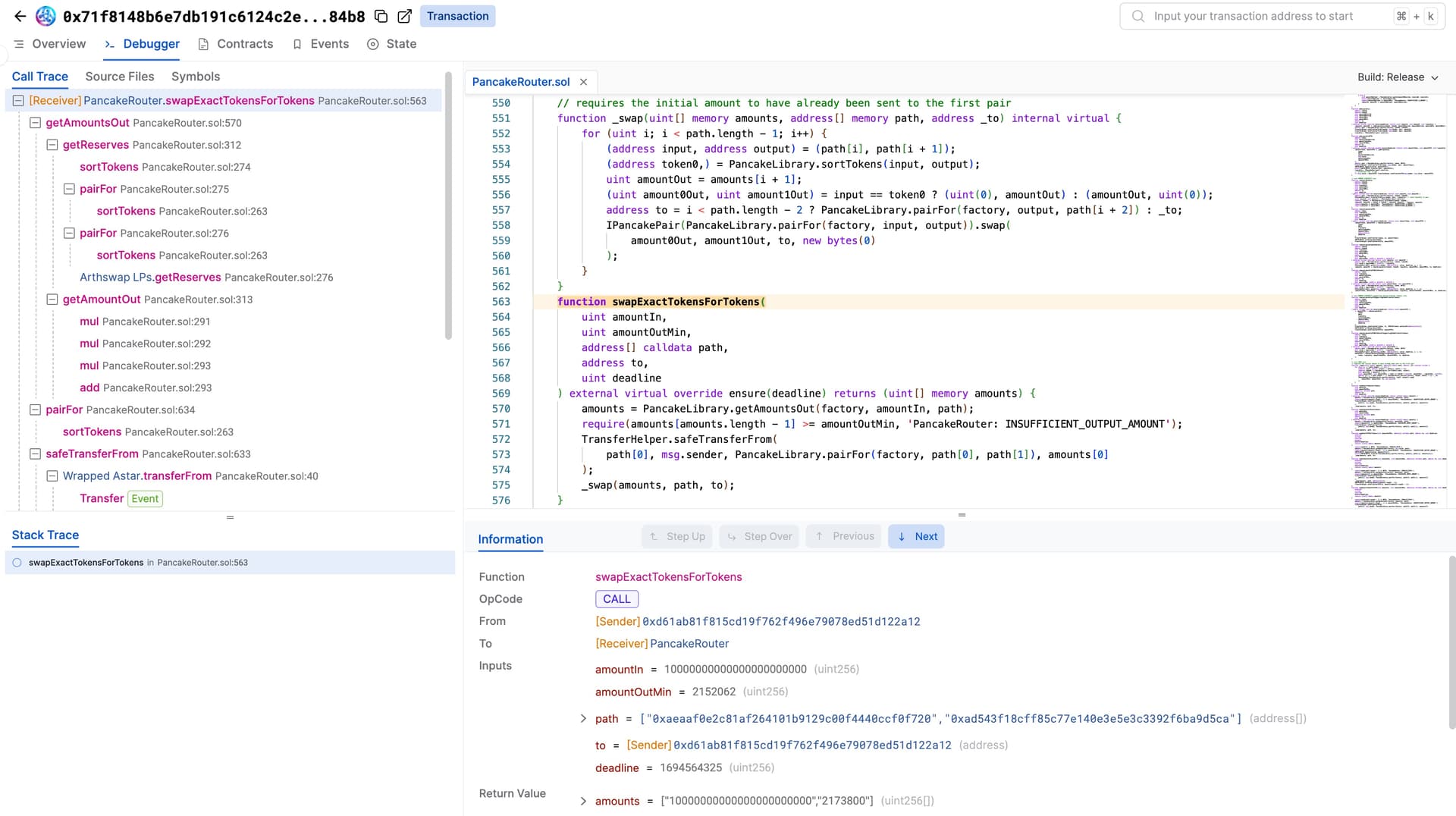Select mul PancakeRouter.sol:291 trace row
1456x816 pixels.
tap(145, 322)
